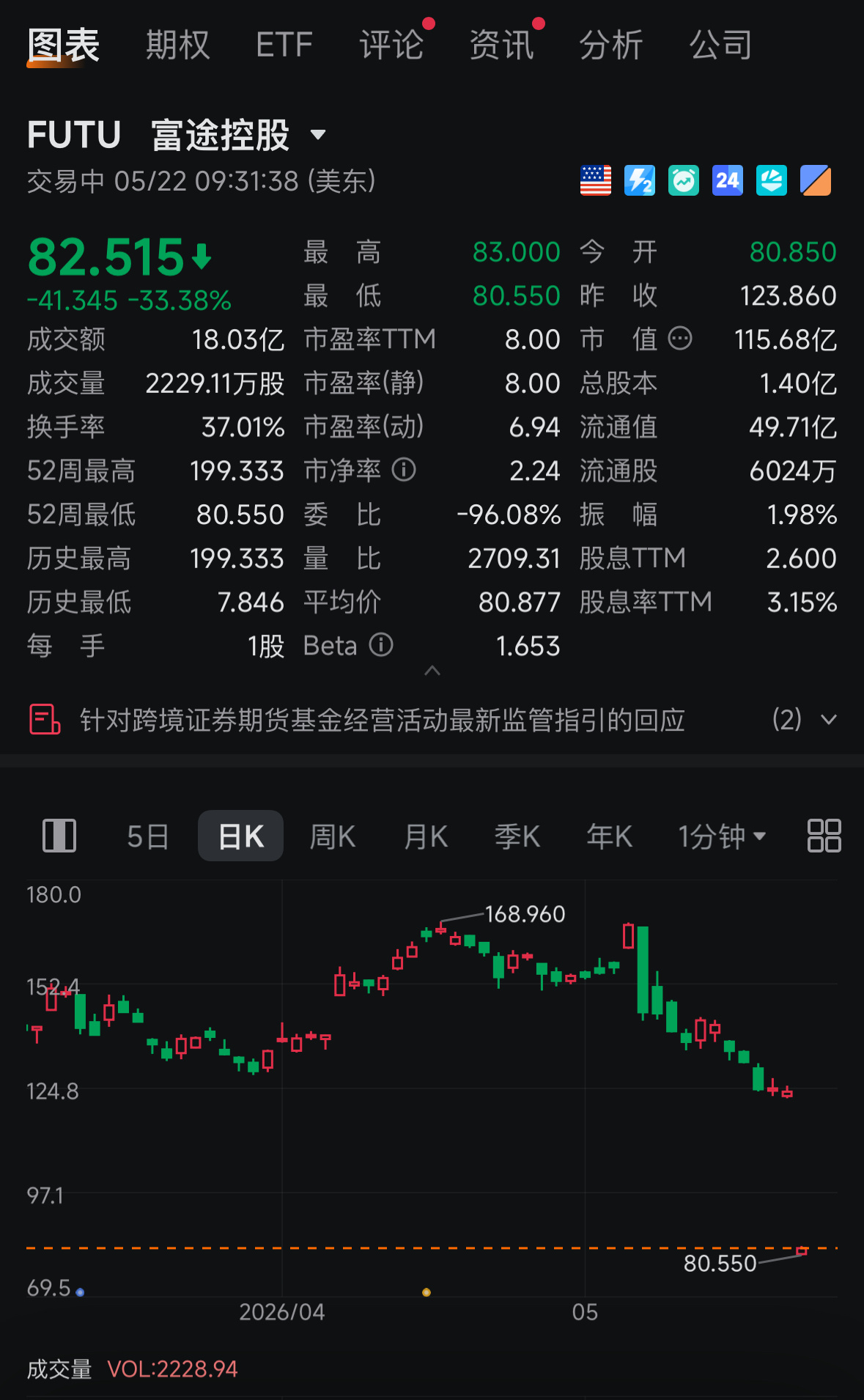Tap the current price 82.515

pos(106,257)
